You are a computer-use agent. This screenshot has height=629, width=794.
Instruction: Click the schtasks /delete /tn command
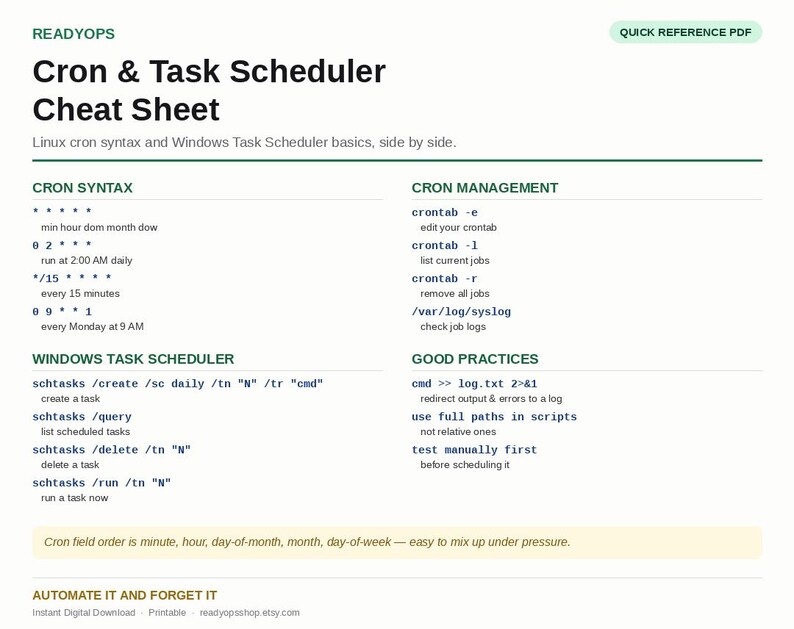111,450
